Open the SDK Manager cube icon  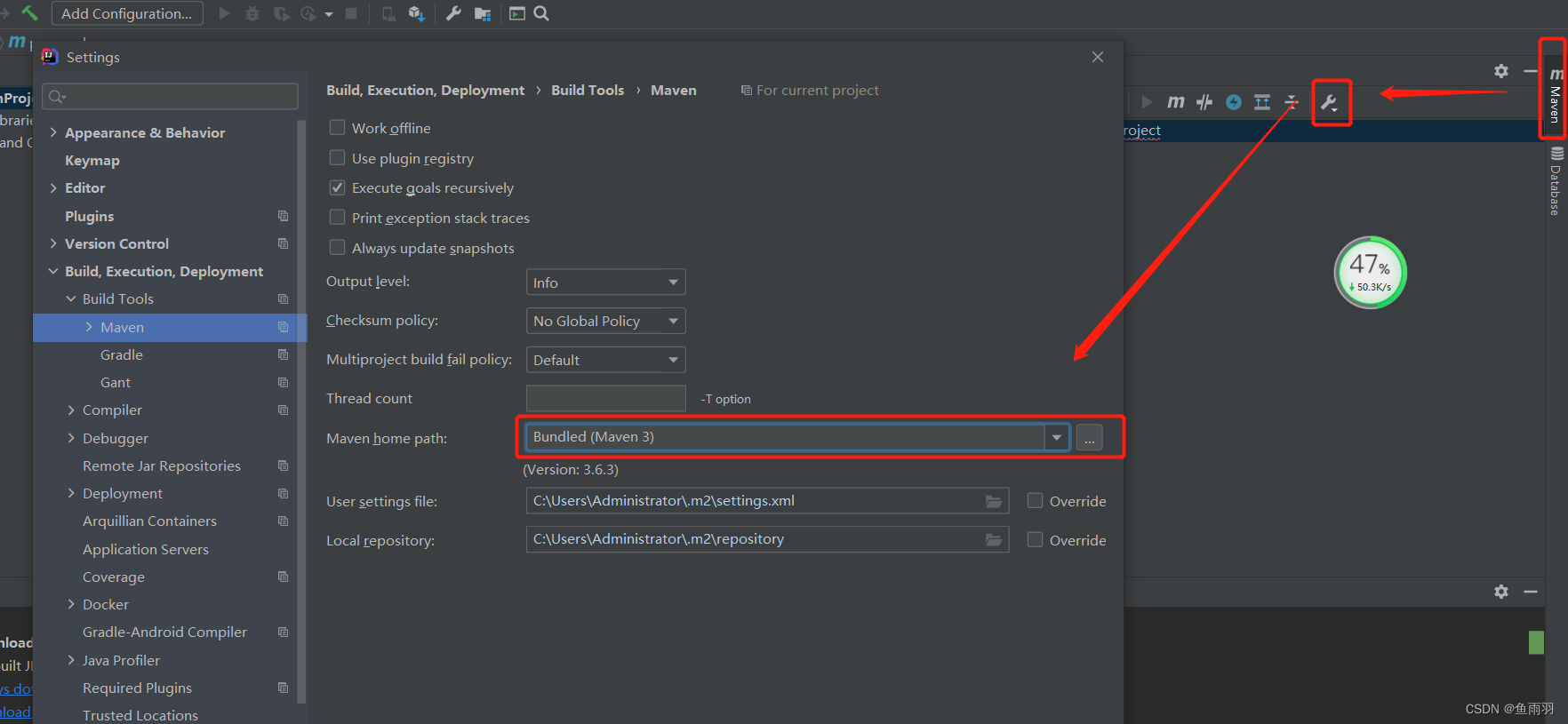[416, 13]
